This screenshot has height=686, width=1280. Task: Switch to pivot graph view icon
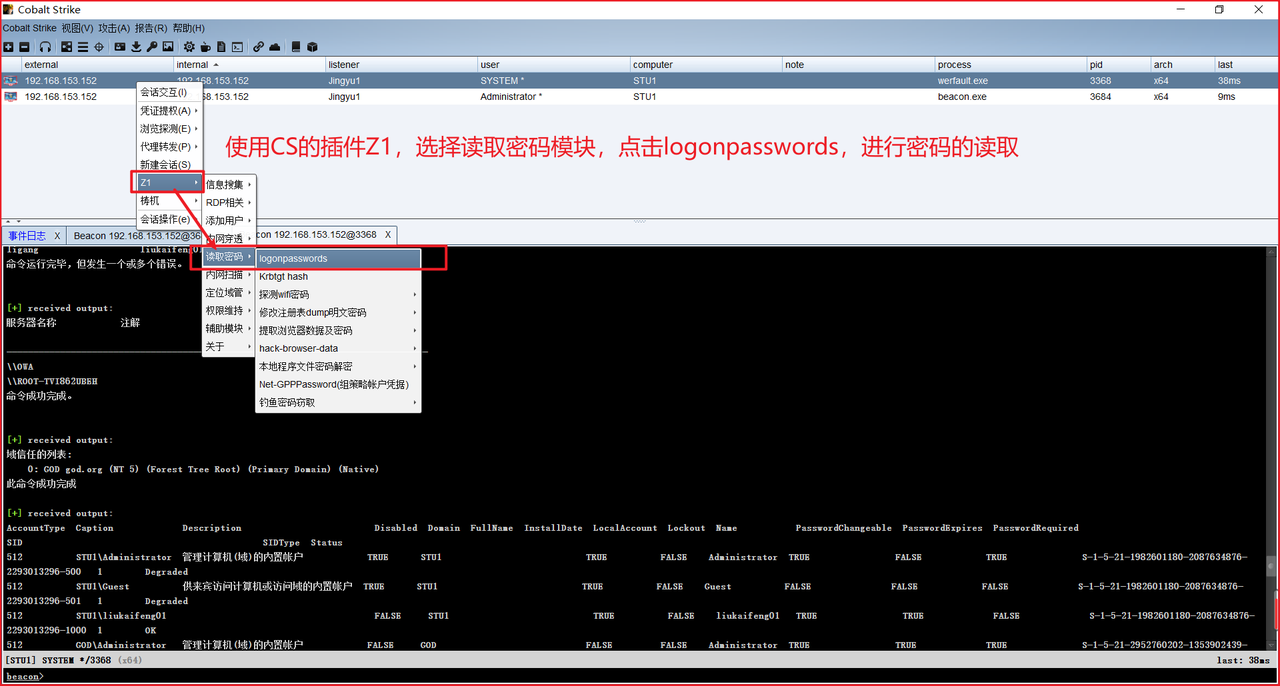[x=67, y=47]
